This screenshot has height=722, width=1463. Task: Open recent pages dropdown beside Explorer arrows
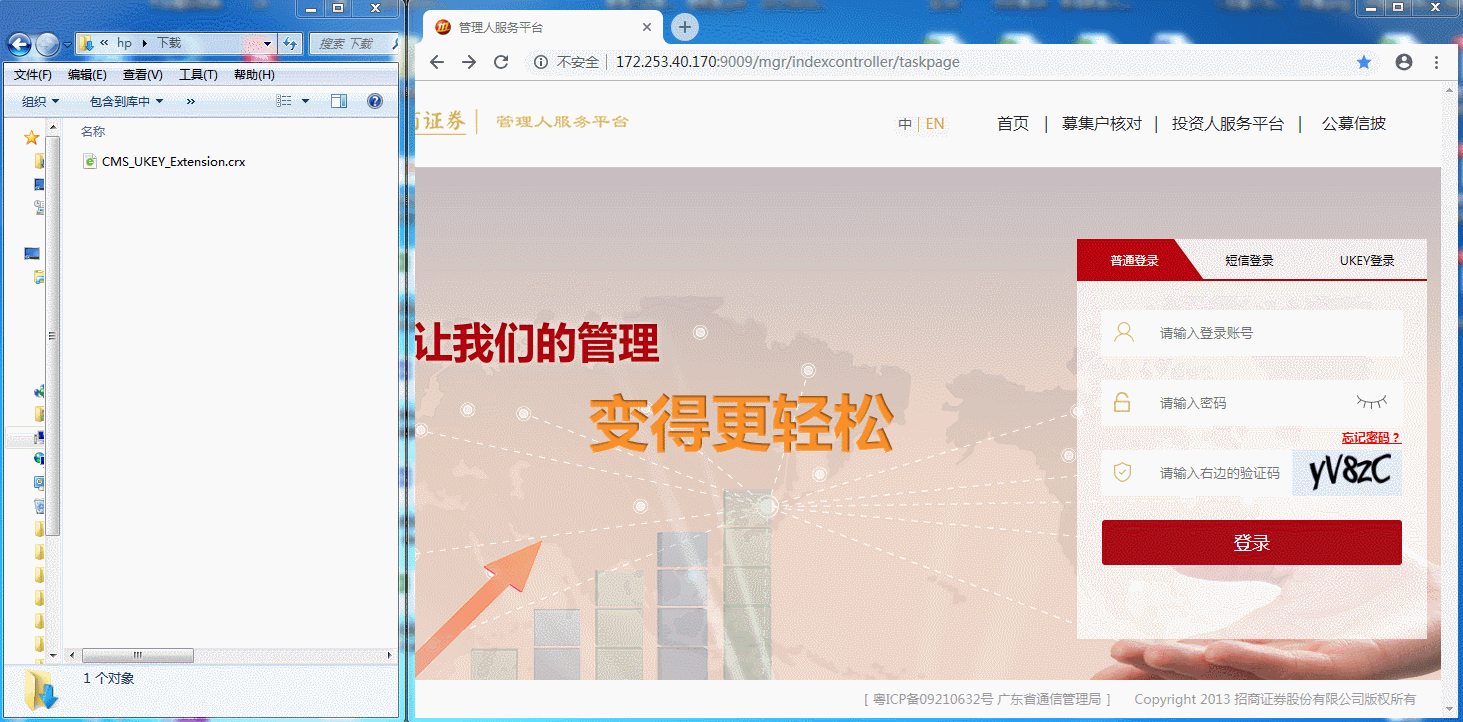coord(67,45)
